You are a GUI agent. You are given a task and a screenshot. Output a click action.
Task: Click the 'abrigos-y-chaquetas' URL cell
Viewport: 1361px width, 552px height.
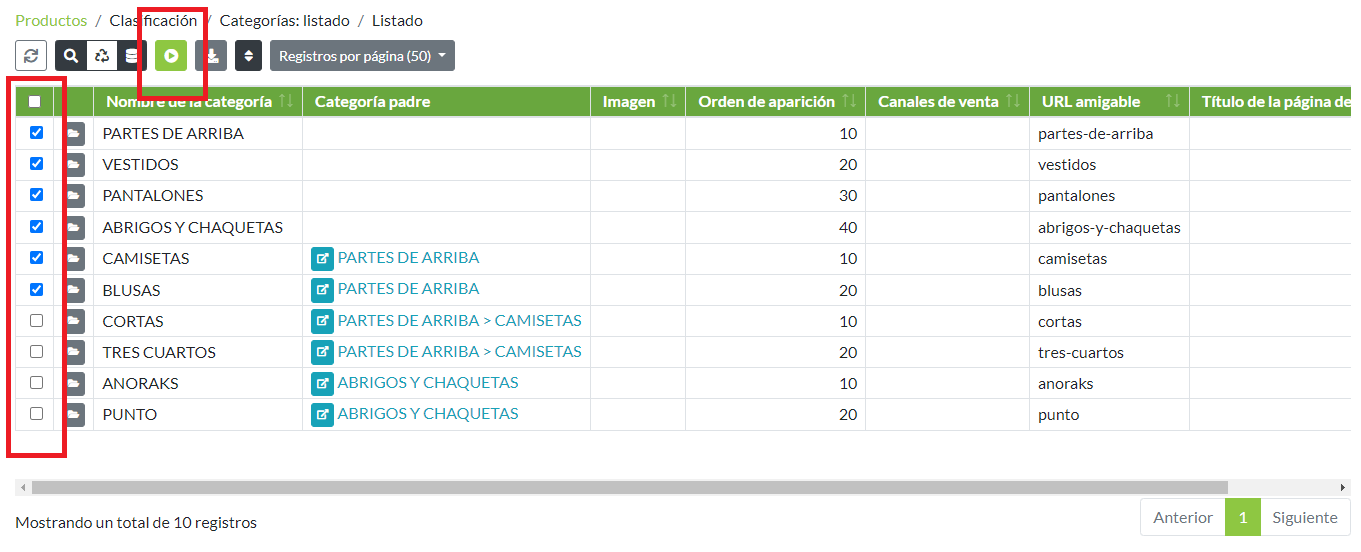[1109, 228]
